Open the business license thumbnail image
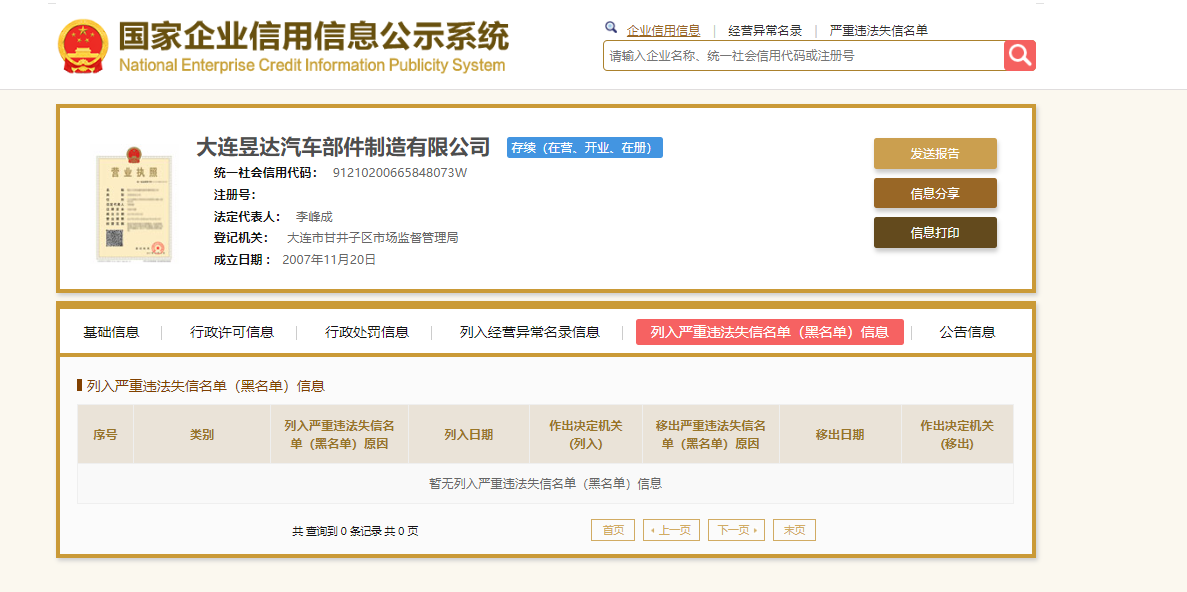The width and height of the screenshot is (1187, 592). click(x=134, y=204)
